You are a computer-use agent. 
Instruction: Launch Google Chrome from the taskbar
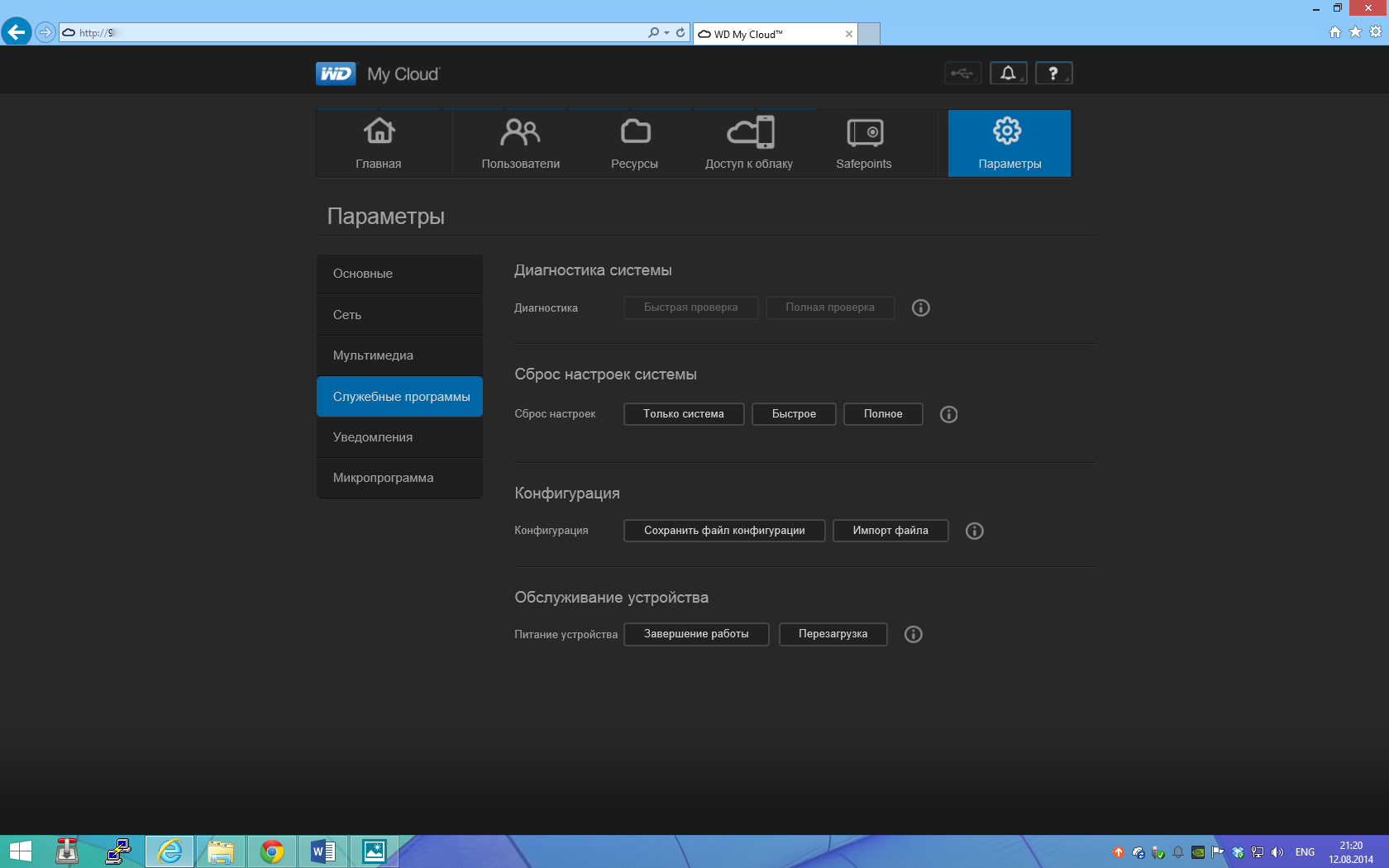coord(272,851)
